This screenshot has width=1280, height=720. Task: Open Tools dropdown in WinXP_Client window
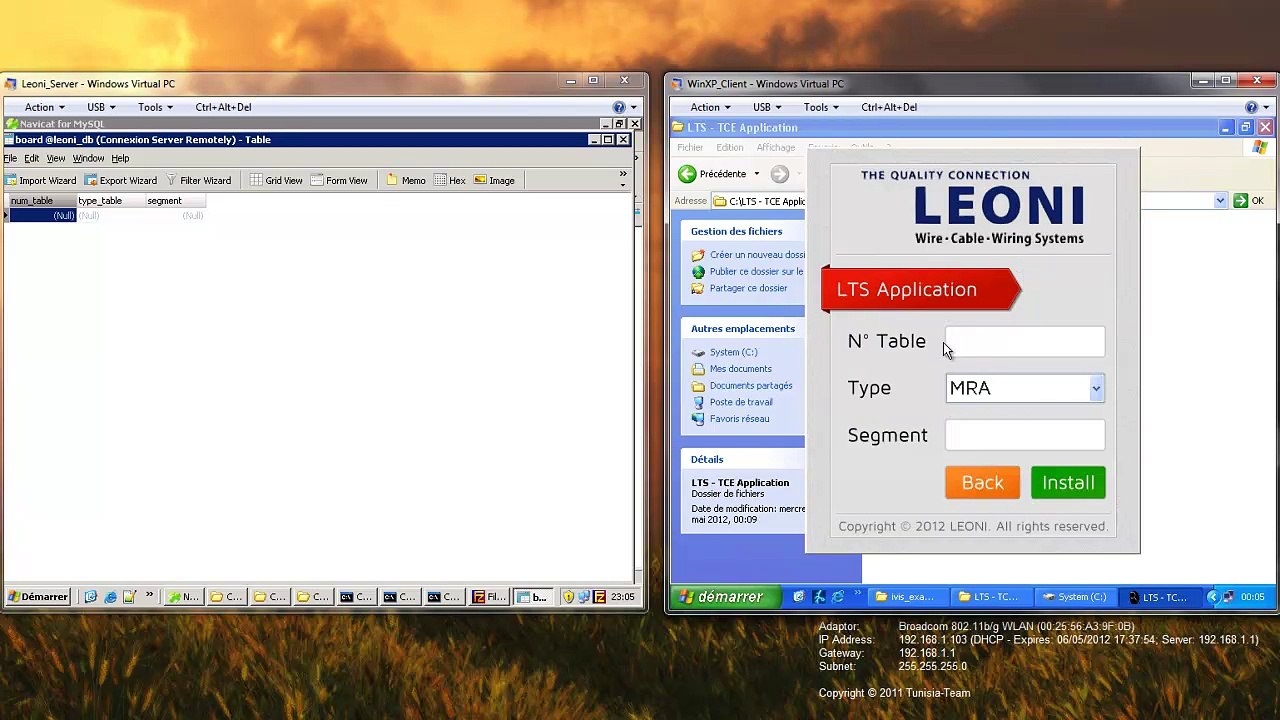(821, 107)
